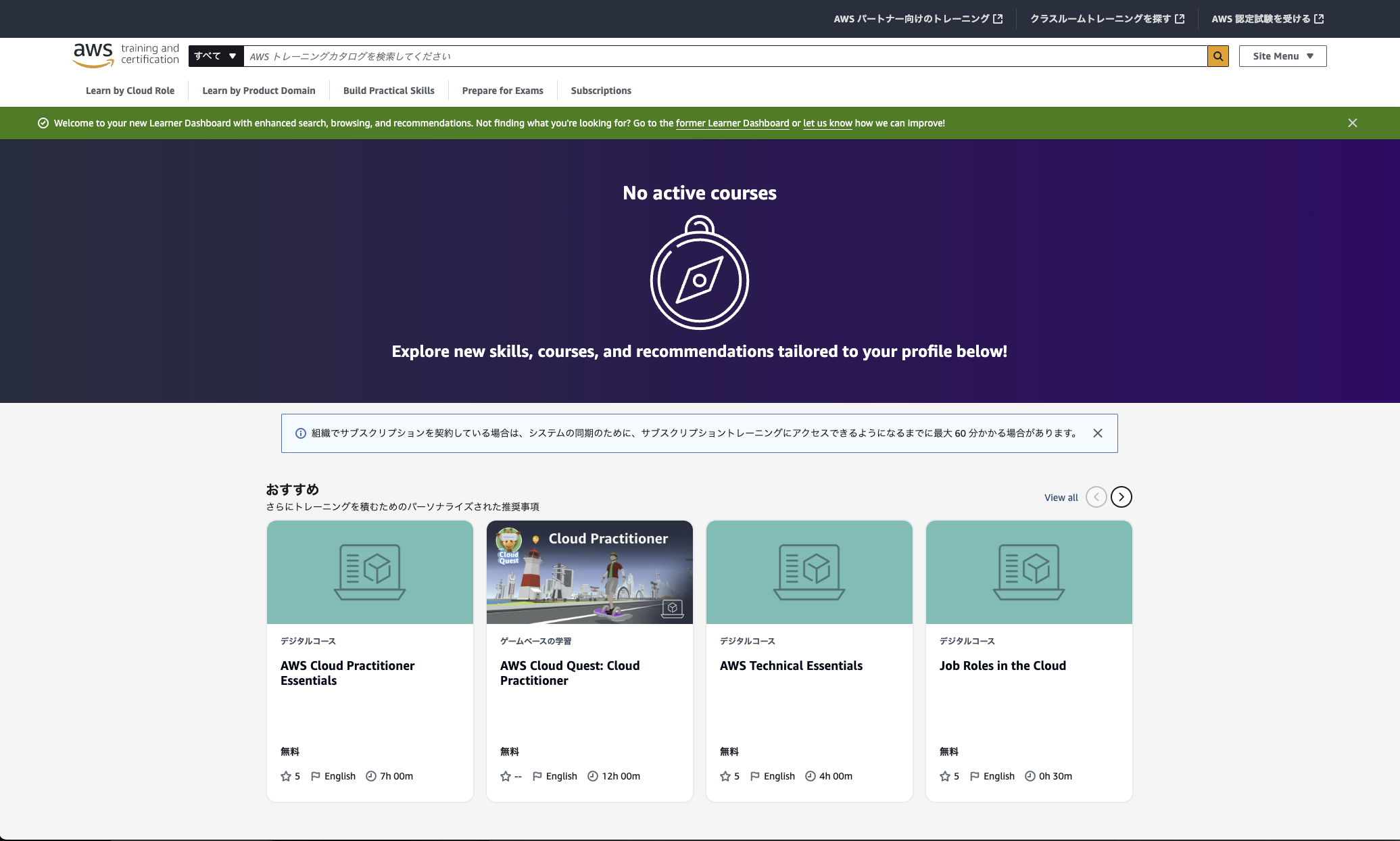The image size is (1400, 841).
Task: Click AWS Cloud Quest Cloud Practitioner thumbnail
Action: [589, 571]
